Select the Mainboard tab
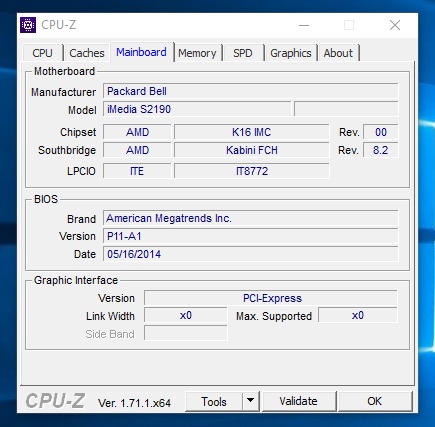 pyautogui.click(x=141, y=52)
